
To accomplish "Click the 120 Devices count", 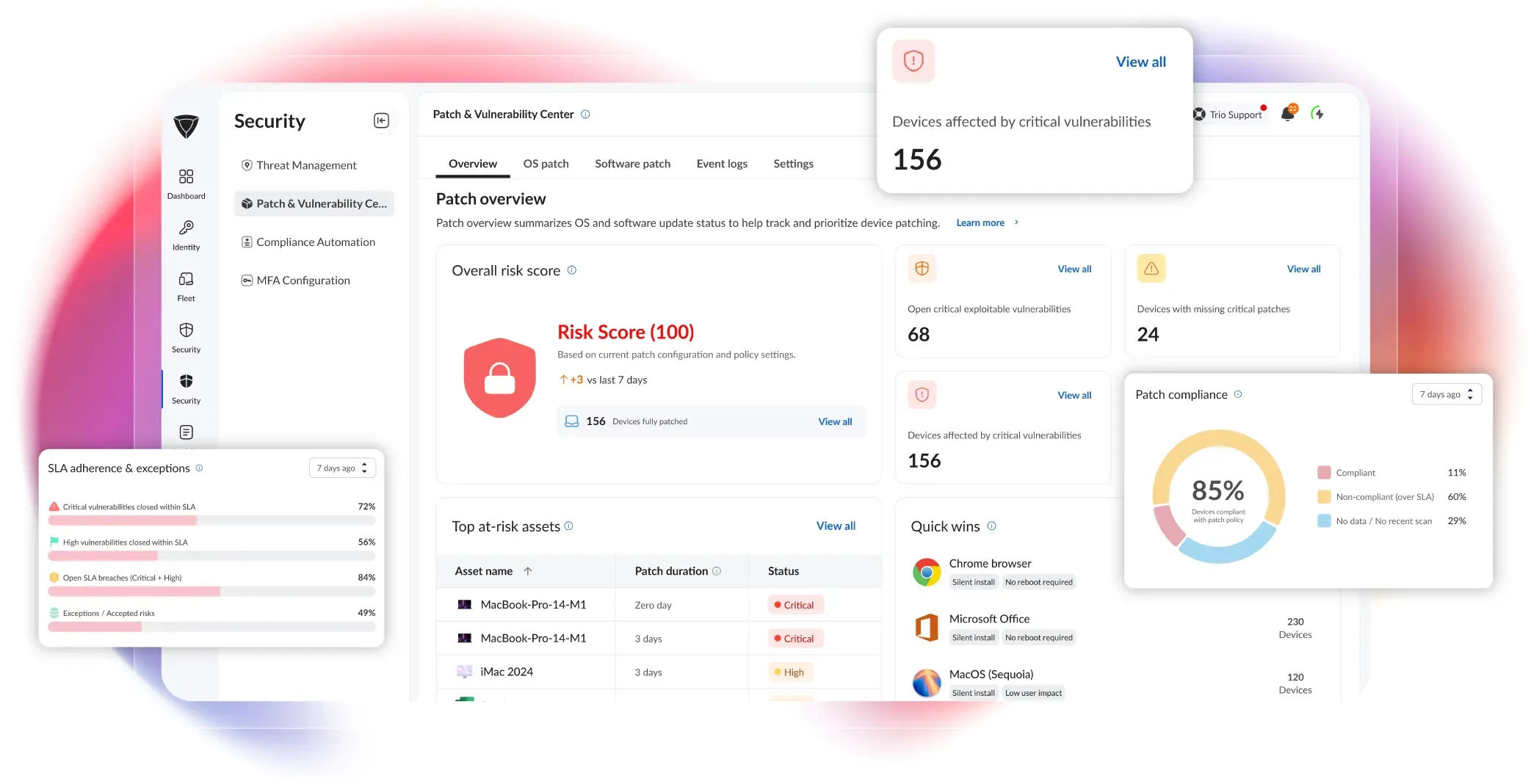I will [1295, 683].
